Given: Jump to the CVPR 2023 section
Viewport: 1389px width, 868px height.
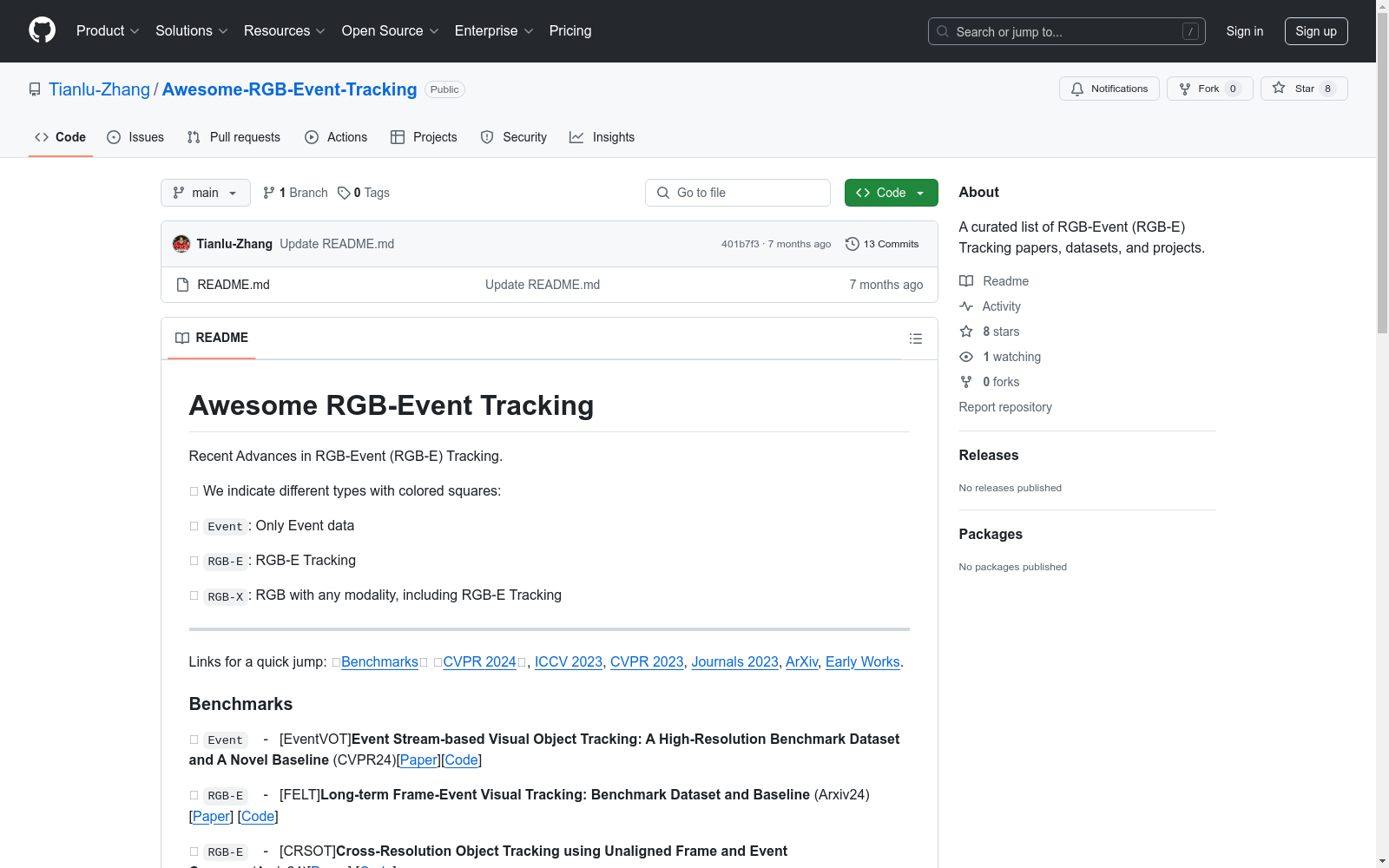Looking at the screenshot, I should [647, 661].
